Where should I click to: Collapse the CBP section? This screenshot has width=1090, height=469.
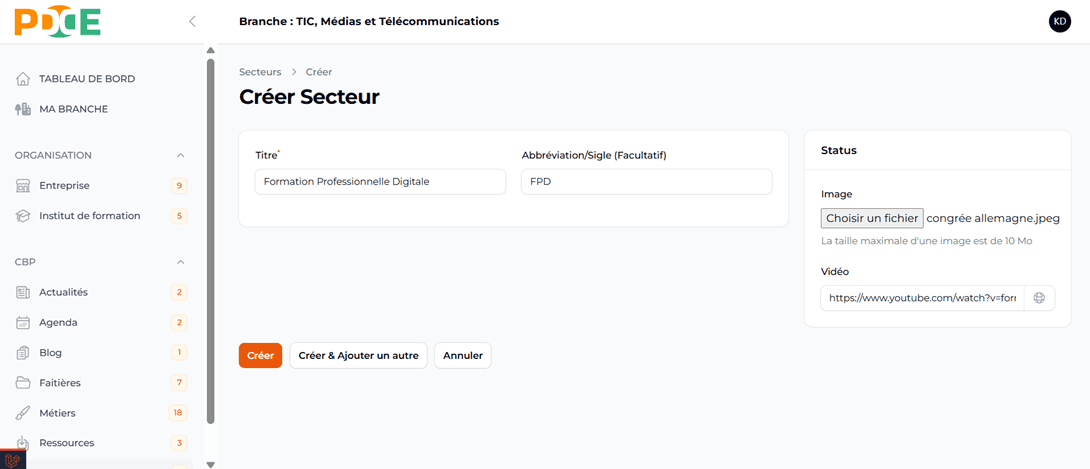click(x=180, y=262)
